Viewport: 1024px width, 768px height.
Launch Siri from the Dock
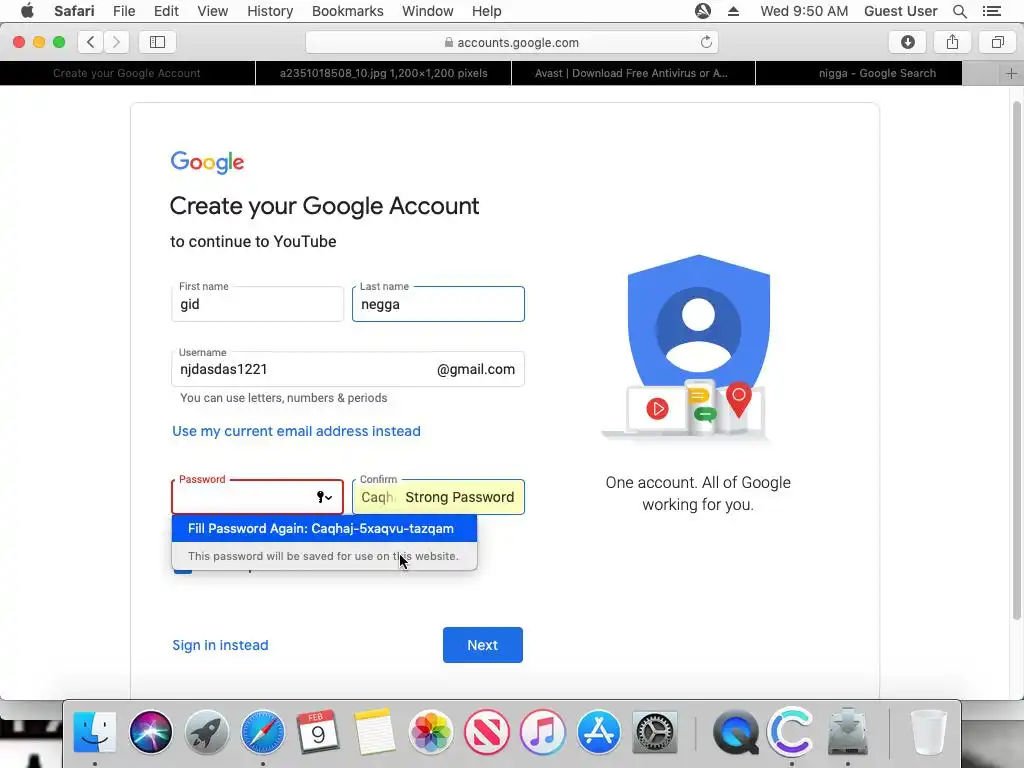(x=151, y=732)
